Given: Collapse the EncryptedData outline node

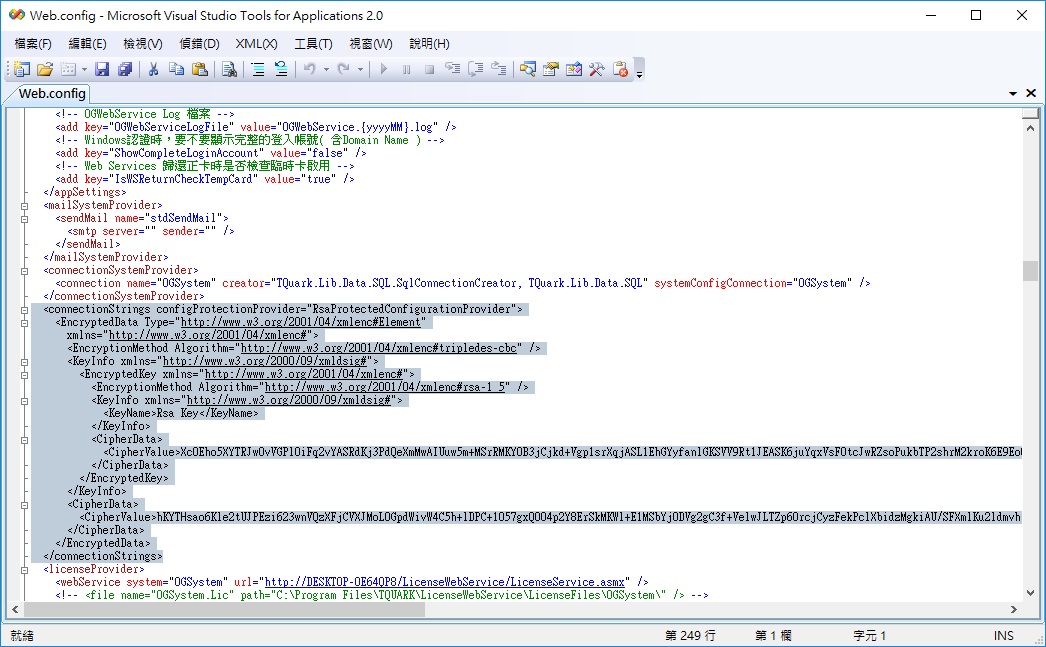Looking at the screenshot, I should (x=25, y=323).
